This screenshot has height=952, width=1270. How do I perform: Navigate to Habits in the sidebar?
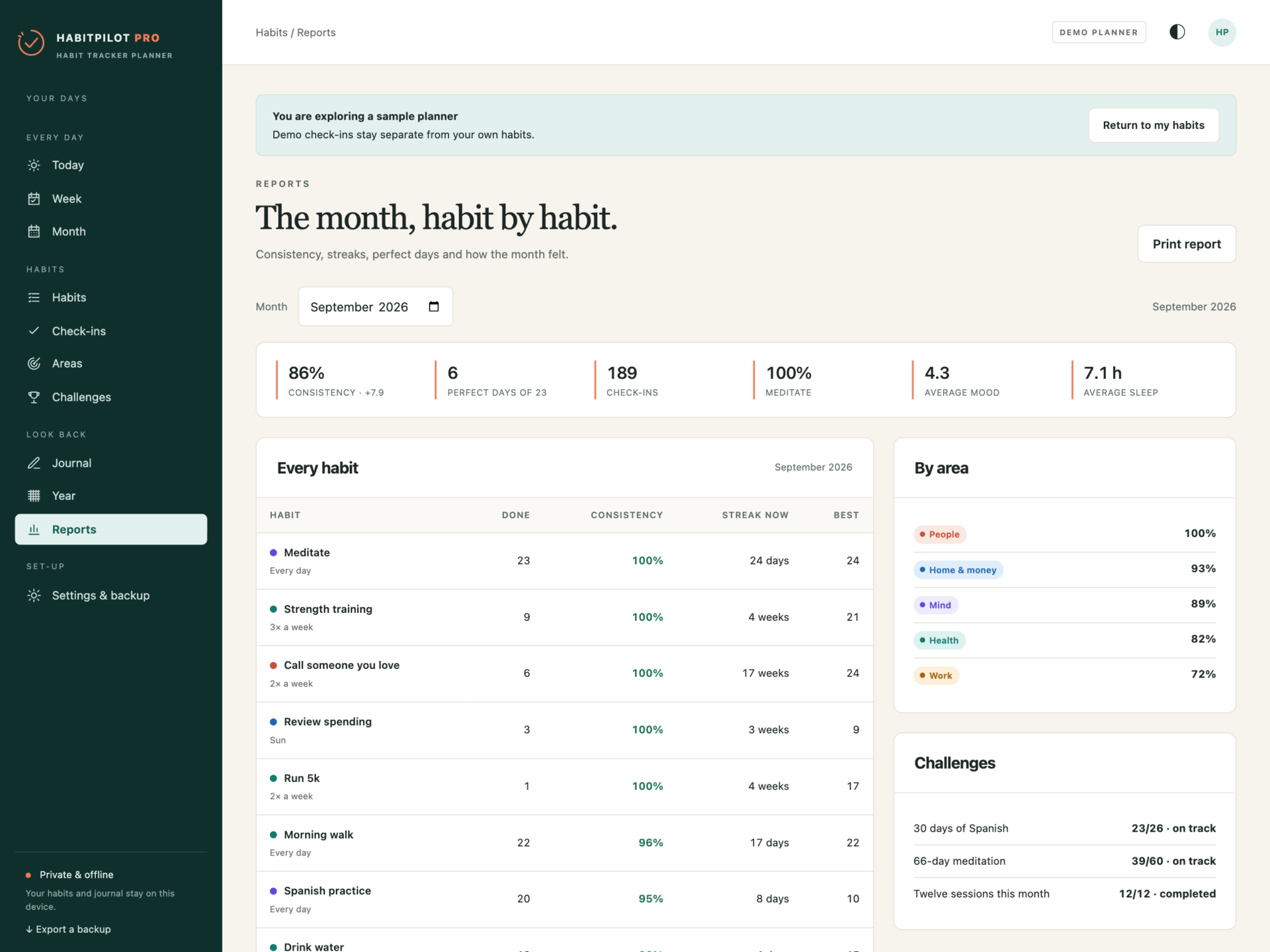[x=111, y=297]
